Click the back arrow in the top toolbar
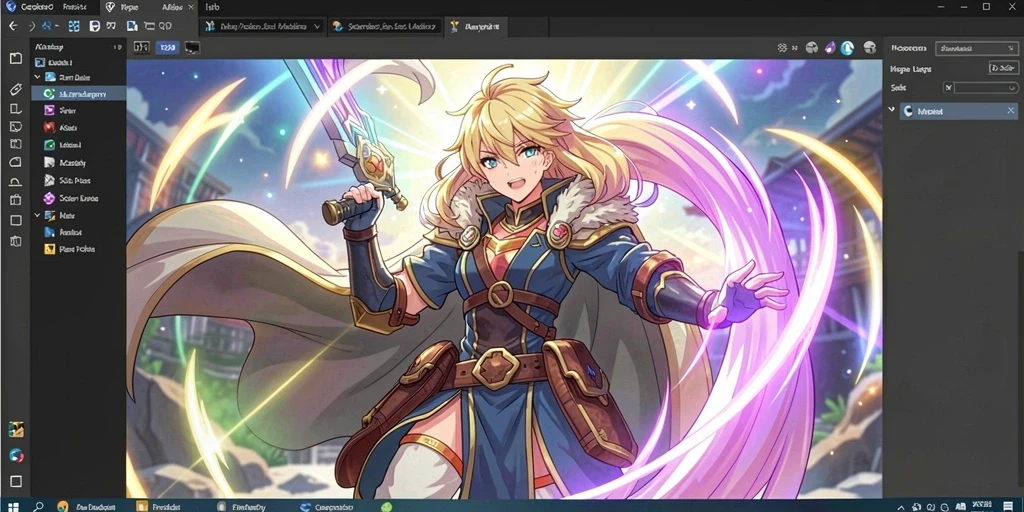 pos(12,26)
